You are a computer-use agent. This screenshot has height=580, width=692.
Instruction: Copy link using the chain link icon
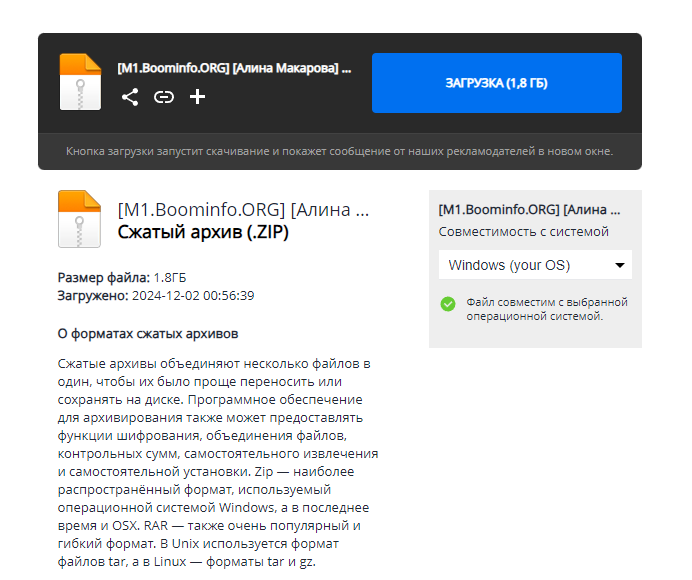164,97
